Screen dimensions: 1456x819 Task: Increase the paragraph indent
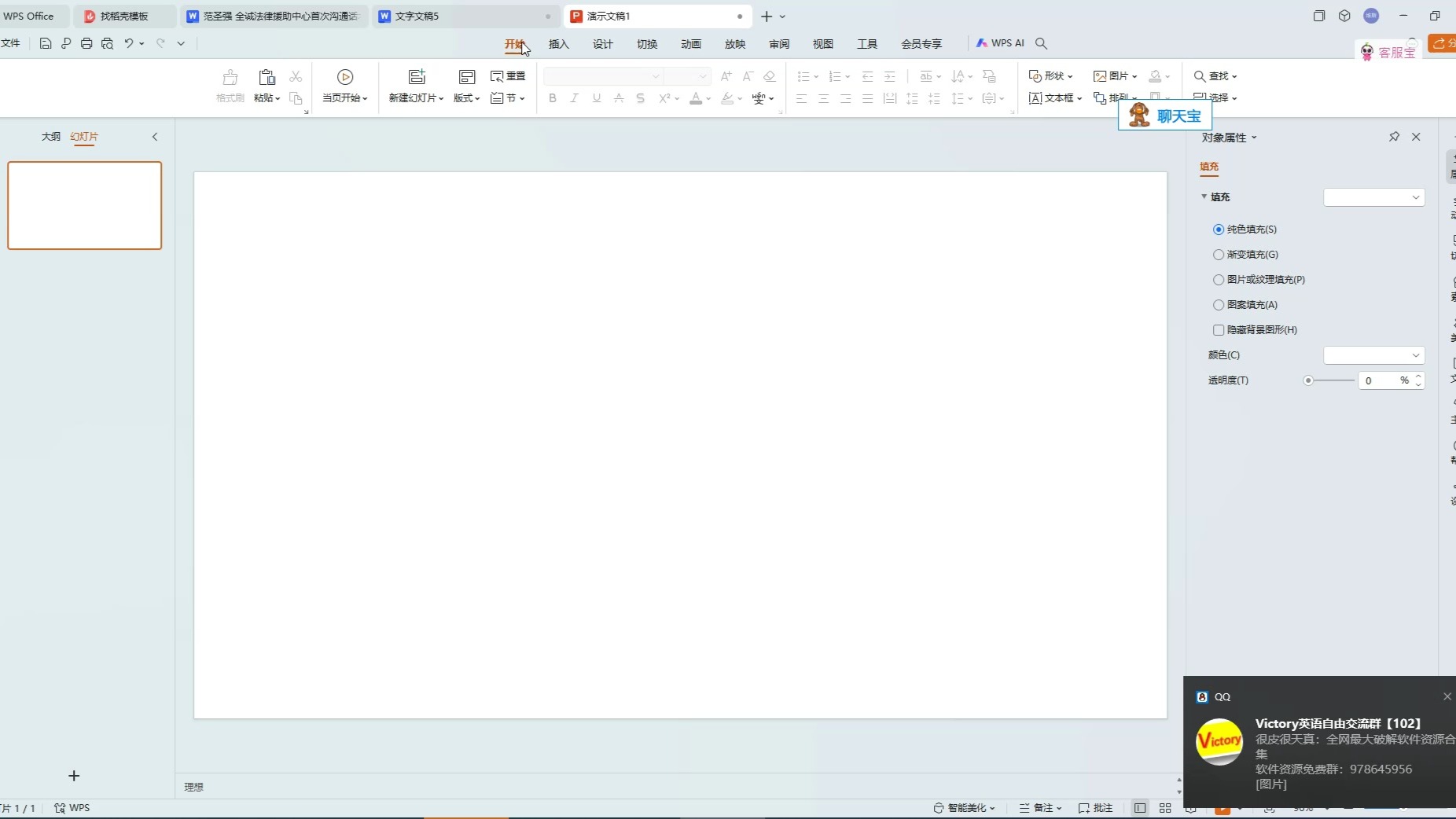[890, 76]
